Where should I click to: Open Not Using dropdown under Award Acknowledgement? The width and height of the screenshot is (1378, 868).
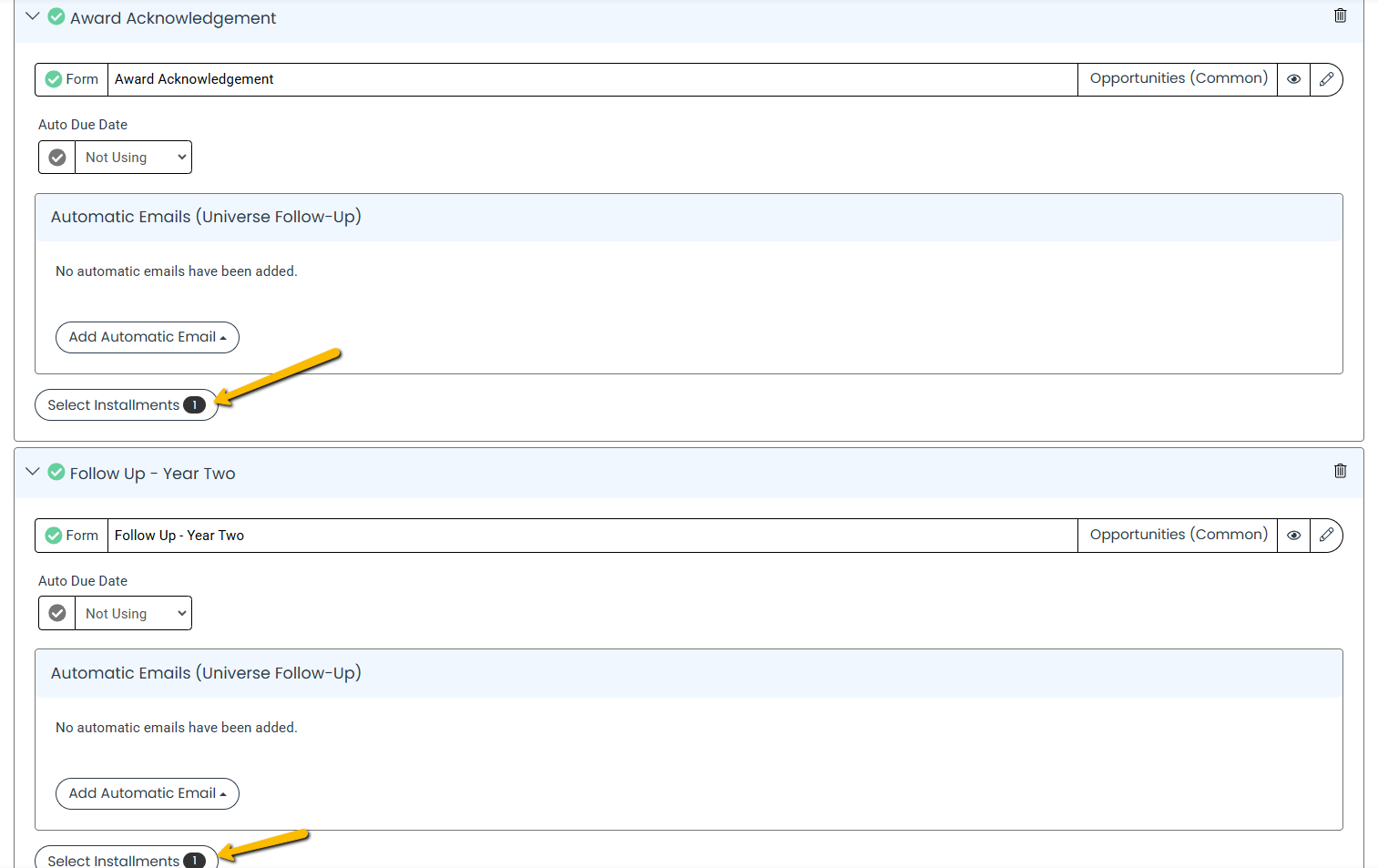(134, 158)
